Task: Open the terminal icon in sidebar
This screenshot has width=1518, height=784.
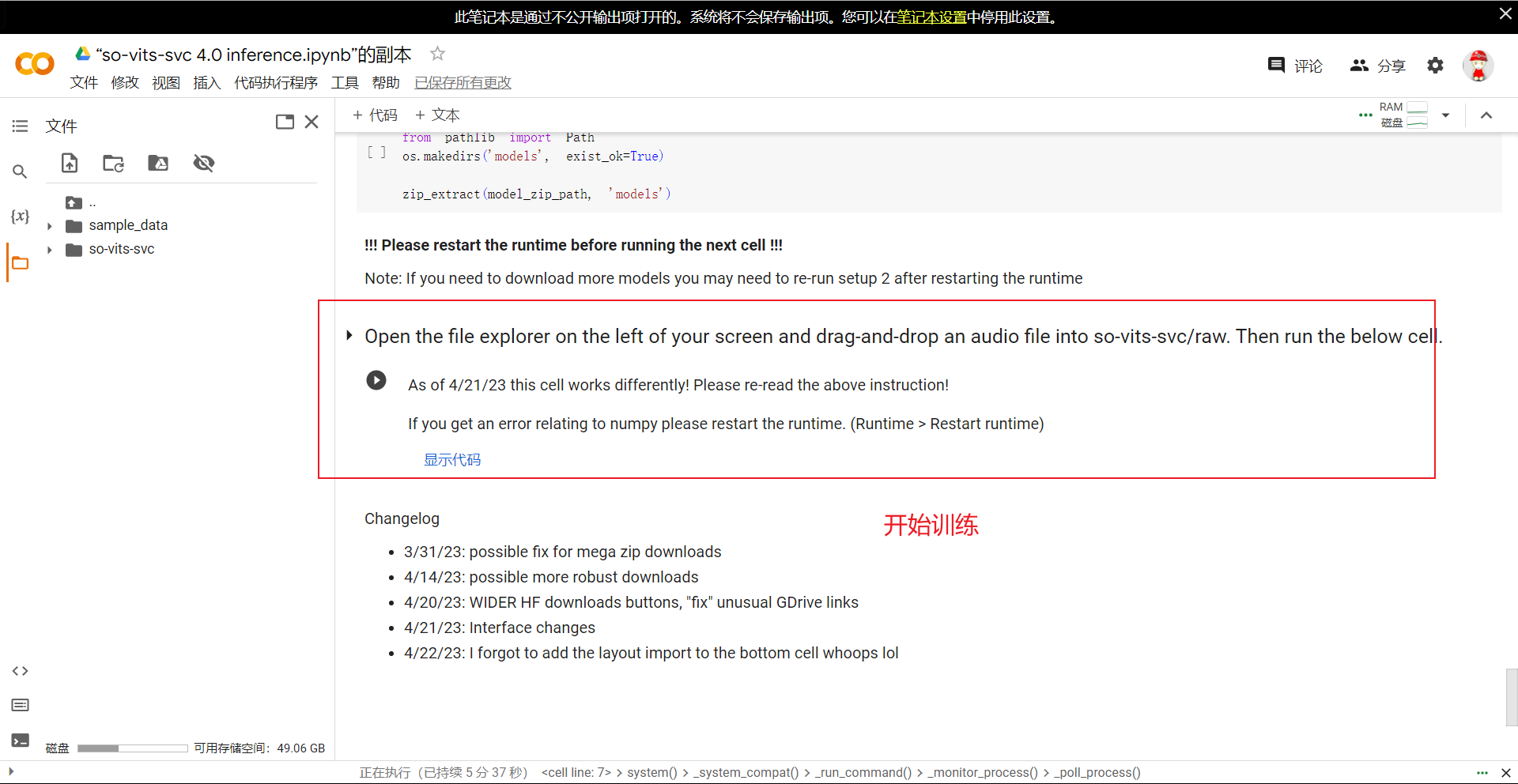Action: [x=20, y=741]
